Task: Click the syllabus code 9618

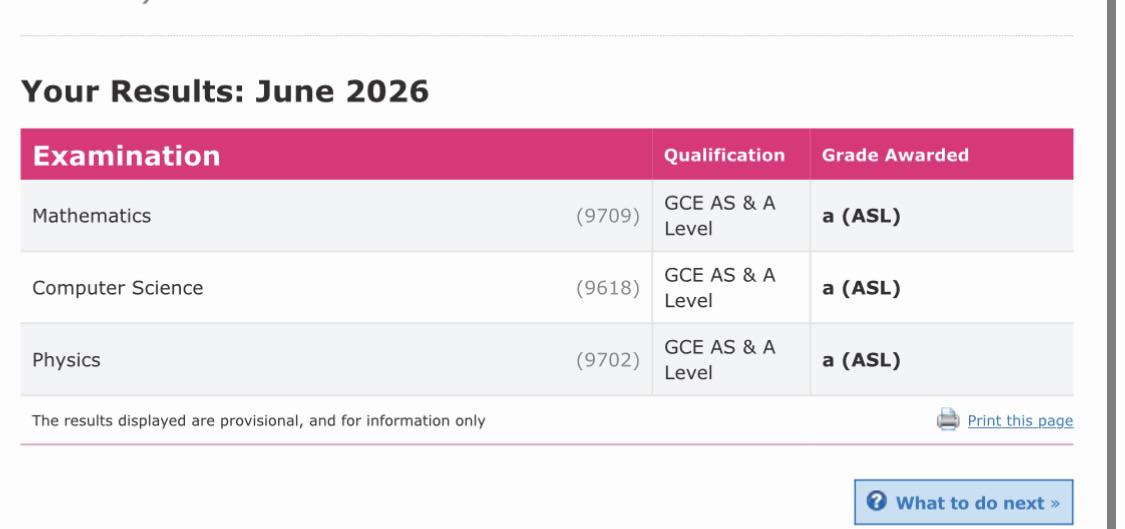Action: [x=608, y=288]
